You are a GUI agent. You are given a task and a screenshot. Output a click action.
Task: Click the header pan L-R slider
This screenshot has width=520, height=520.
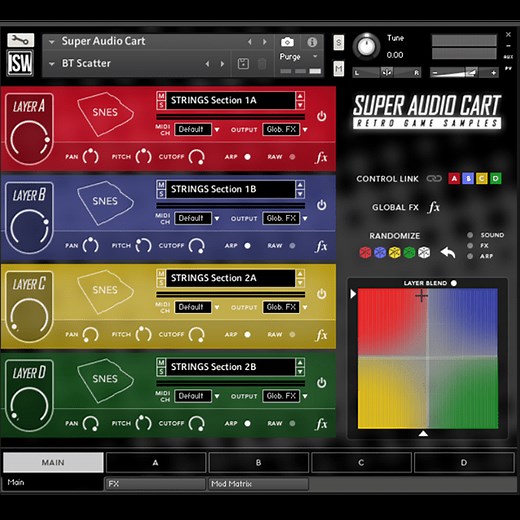[387, 72]
